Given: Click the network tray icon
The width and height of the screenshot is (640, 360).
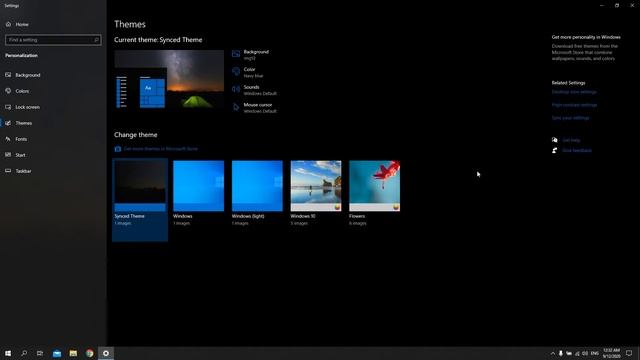Looking at the screenshot, I should click(577, 353).
